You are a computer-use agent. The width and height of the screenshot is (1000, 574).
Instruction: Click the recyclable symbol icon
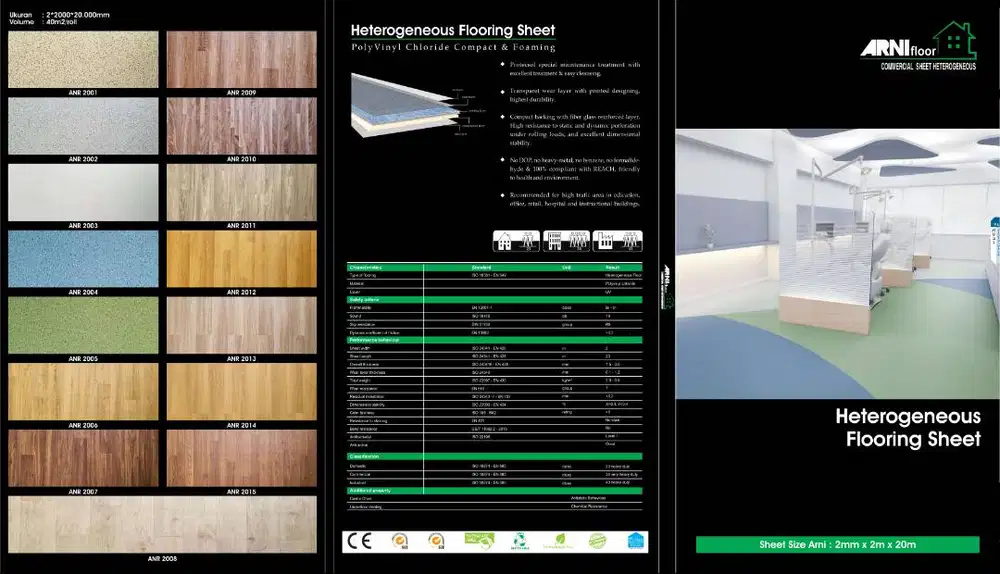519,541
